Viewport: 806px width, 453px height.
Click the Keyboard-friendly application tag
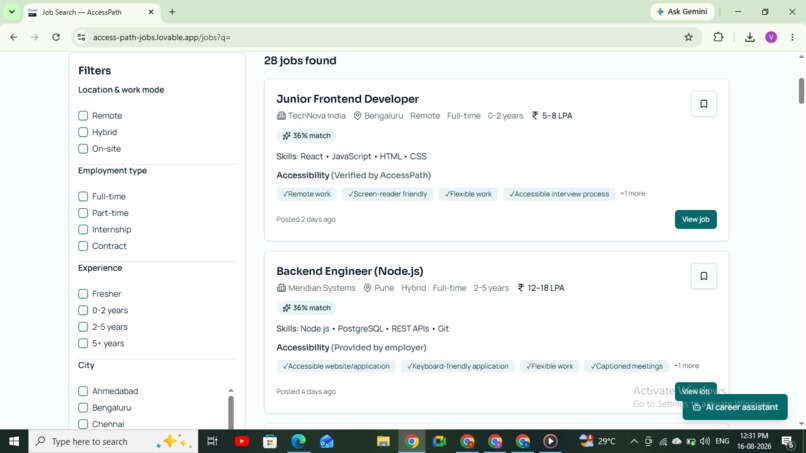click(x=457, y=366)
